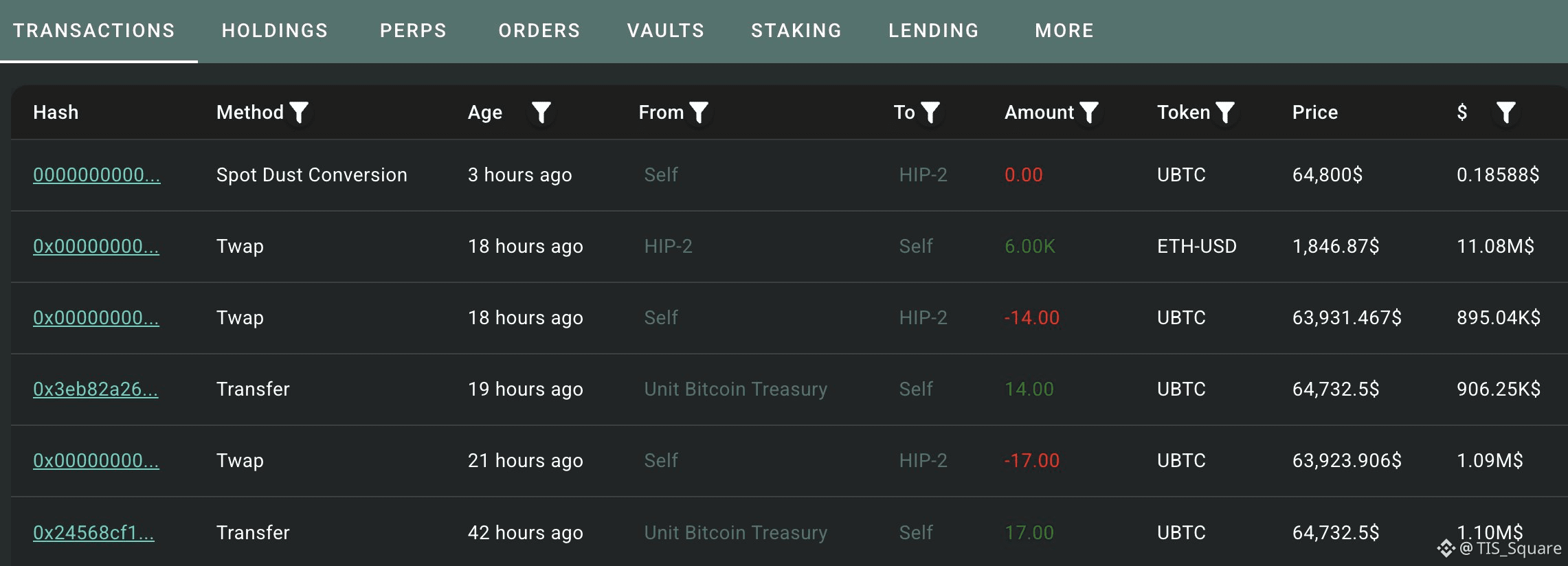Viewport: 1568px width, 566px height.
Task: Switch to the Holdings tab
Action: [x=275, y=31]
